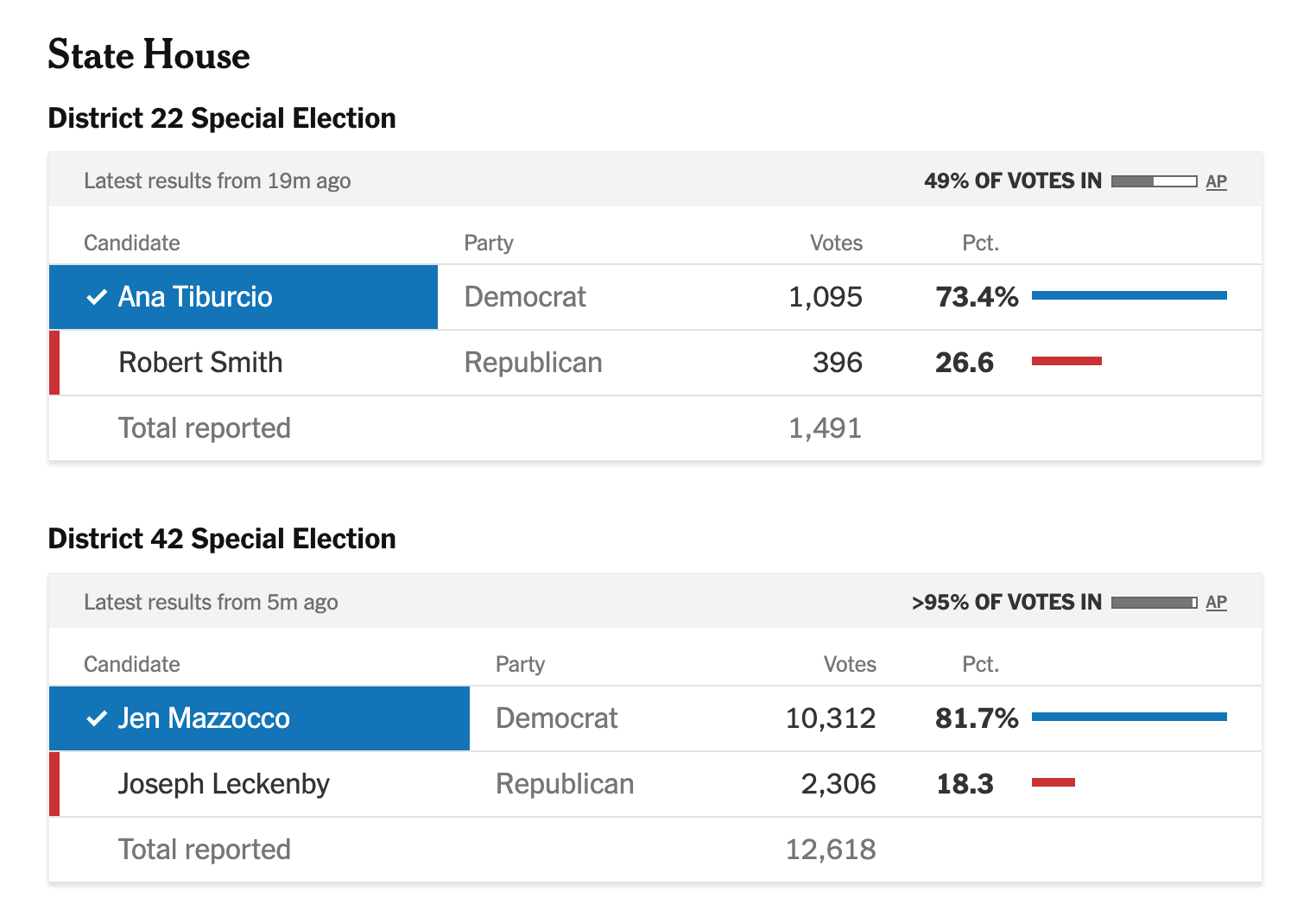Click the red 26.6 percentage bar
Screen dimensions: 1316x917
[x=1066, y=361]
